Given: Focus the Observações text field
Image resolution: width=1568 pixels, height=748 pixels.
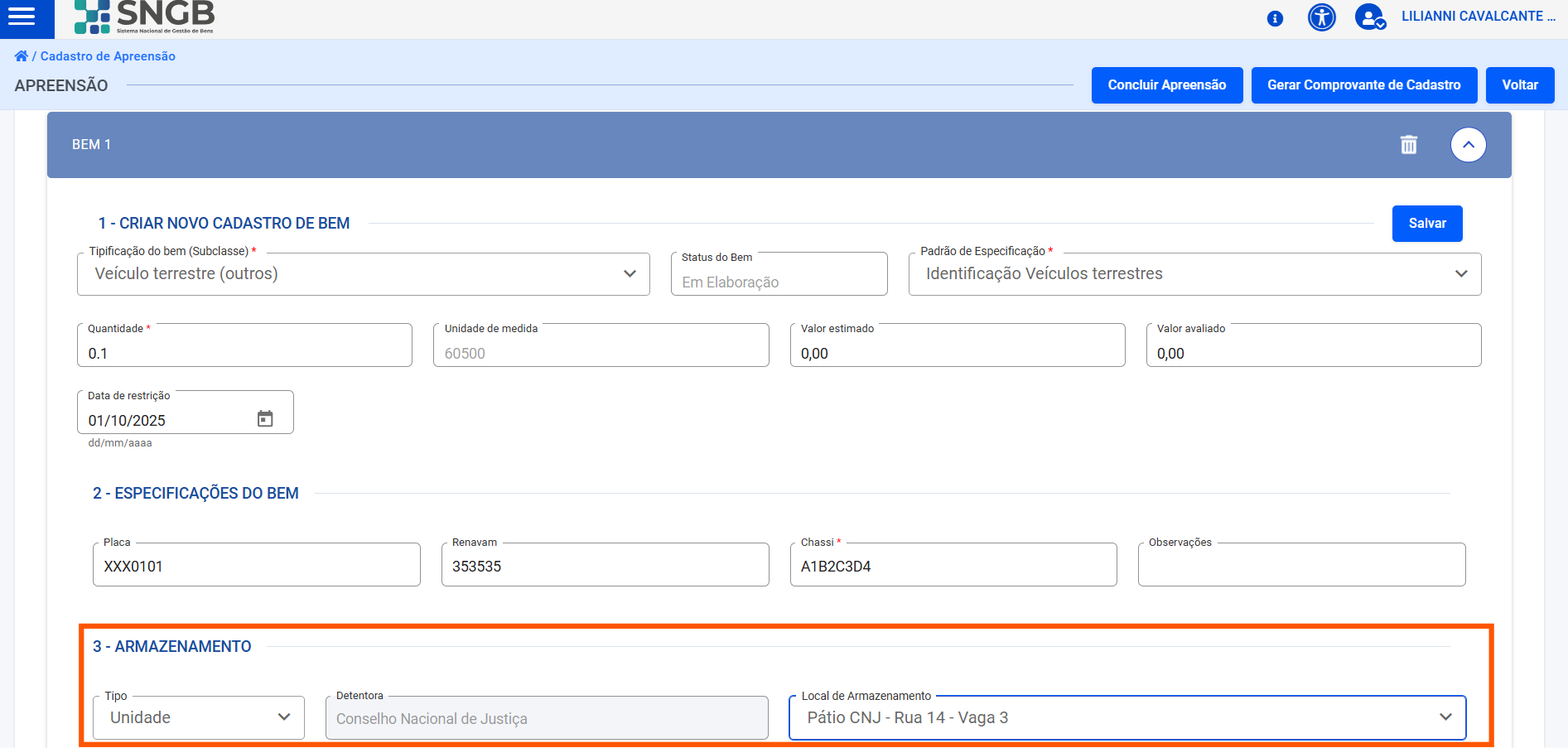Looking at the screenshot, I should (x=1300, y=567).
